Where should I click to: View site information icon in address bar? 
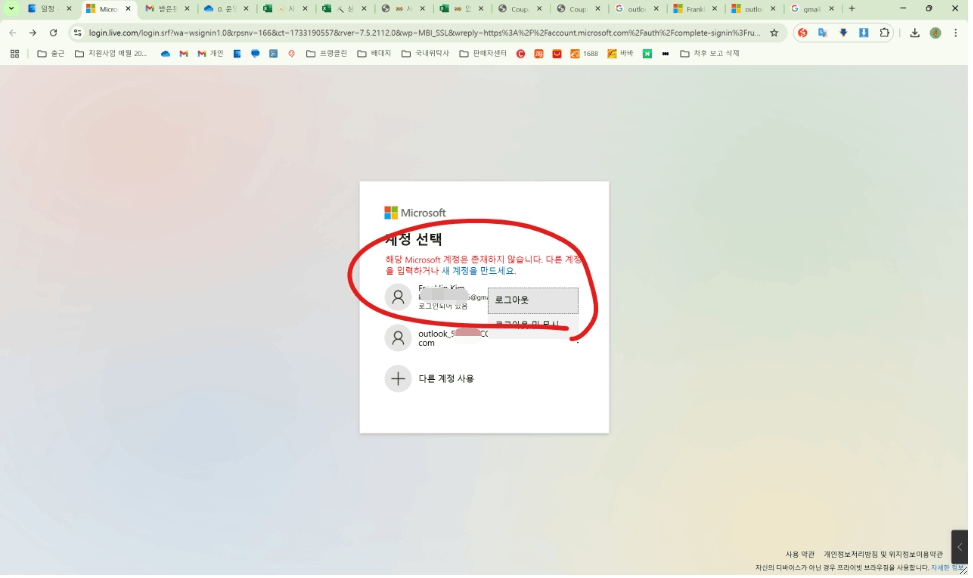(x=78, y=33)
